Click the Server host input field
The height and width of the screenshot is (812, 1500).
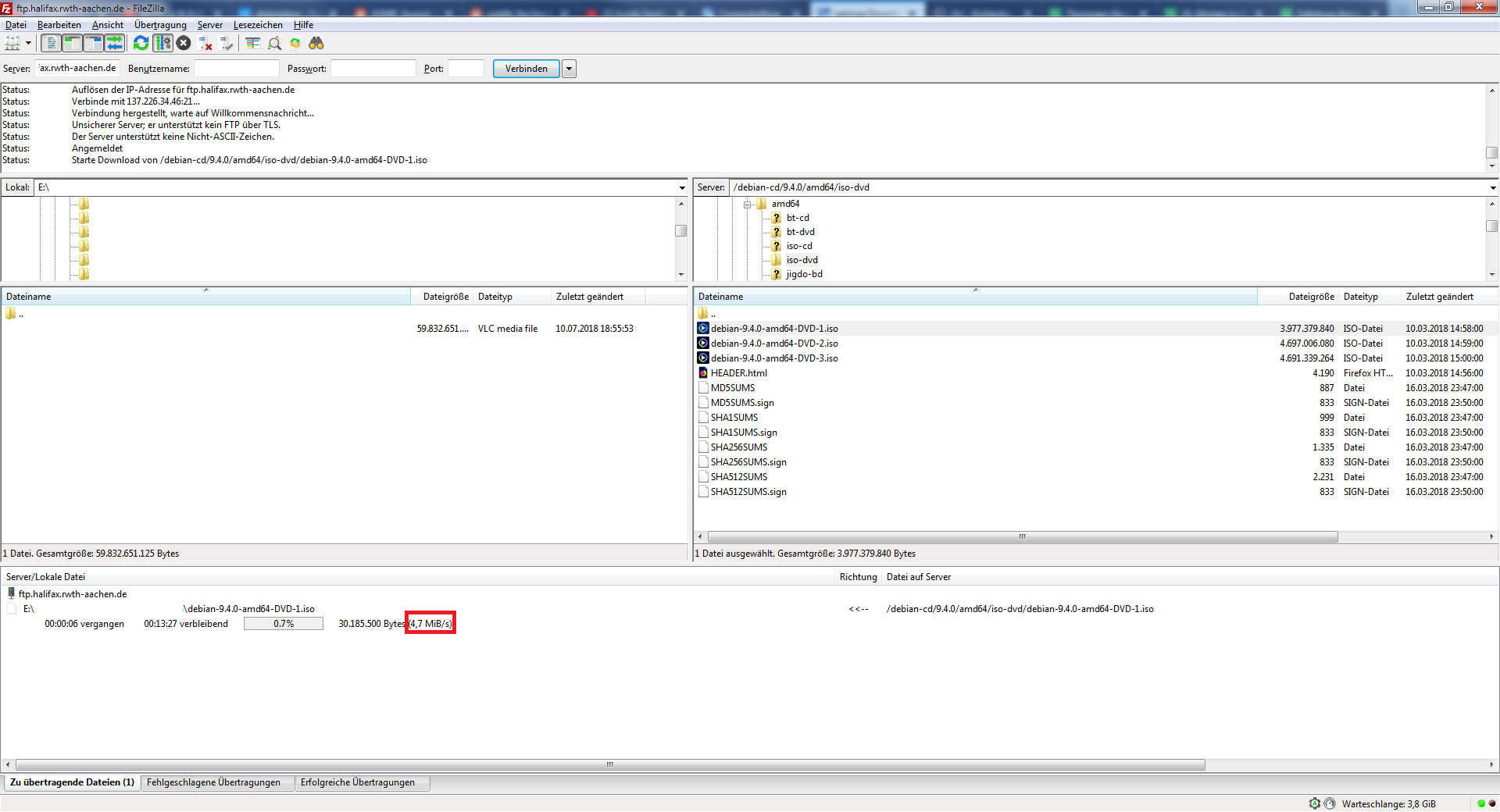tap(77, 69)
